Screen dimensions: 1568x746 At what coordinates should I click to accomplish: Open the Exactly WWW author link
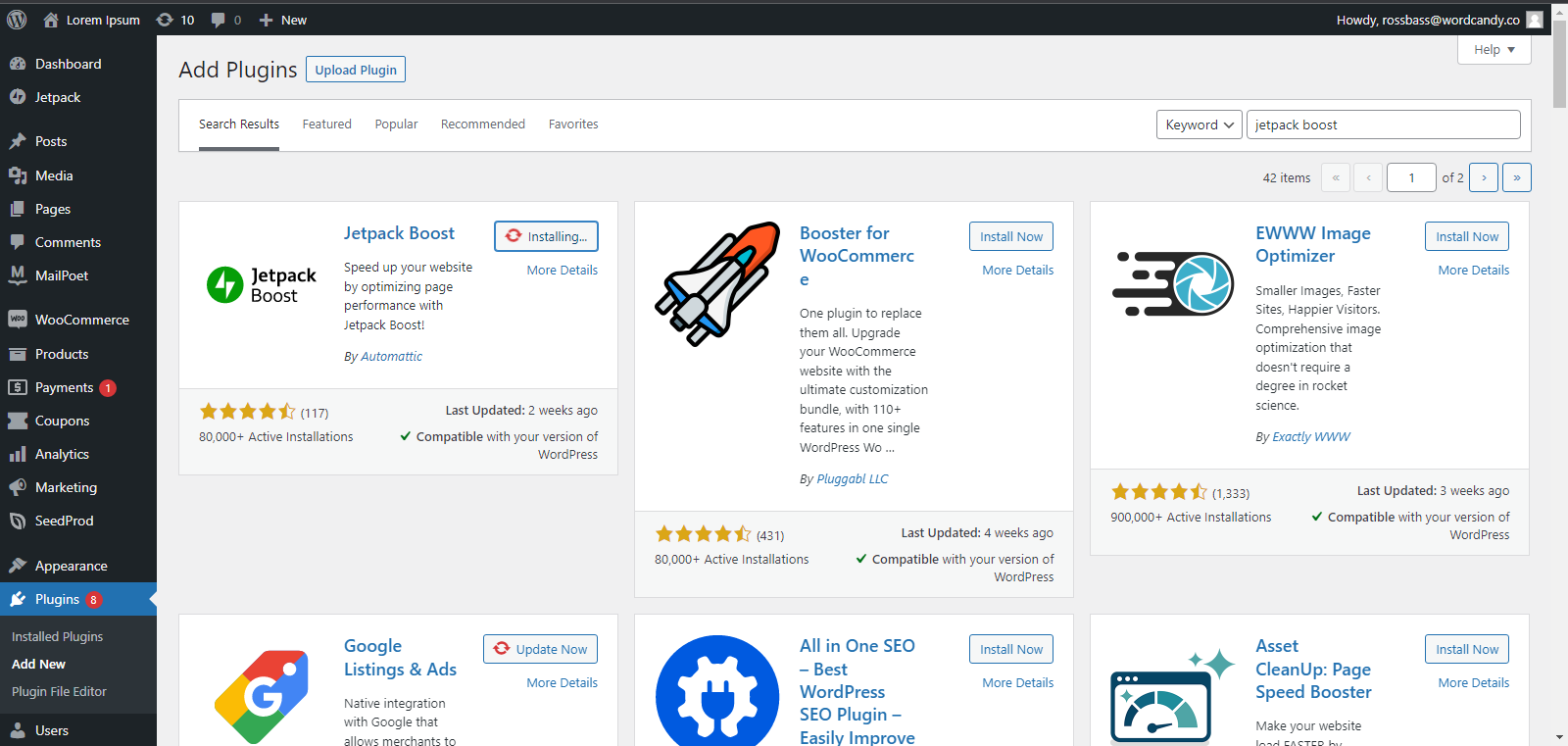click(1310, 437)
